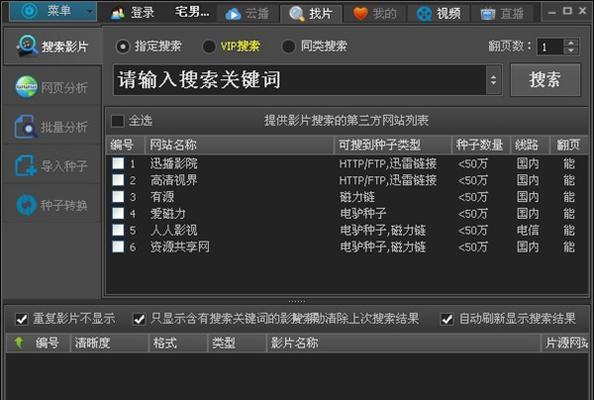Click the 资源共享网 site name

[x=180, y=247]
